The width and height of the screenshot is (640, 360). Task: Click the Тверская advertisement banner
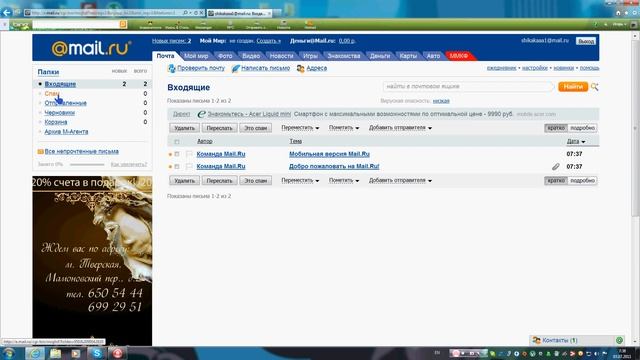tap(92, 261)
